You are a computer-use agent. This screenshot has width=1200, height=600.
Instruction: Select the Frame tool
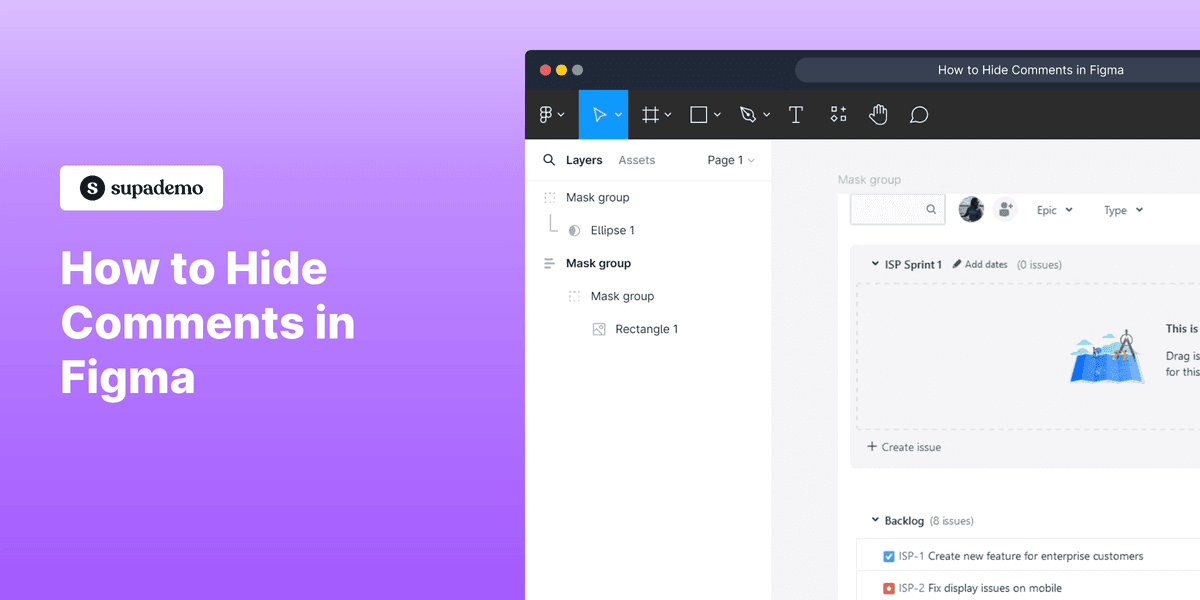tap(650, 114)
